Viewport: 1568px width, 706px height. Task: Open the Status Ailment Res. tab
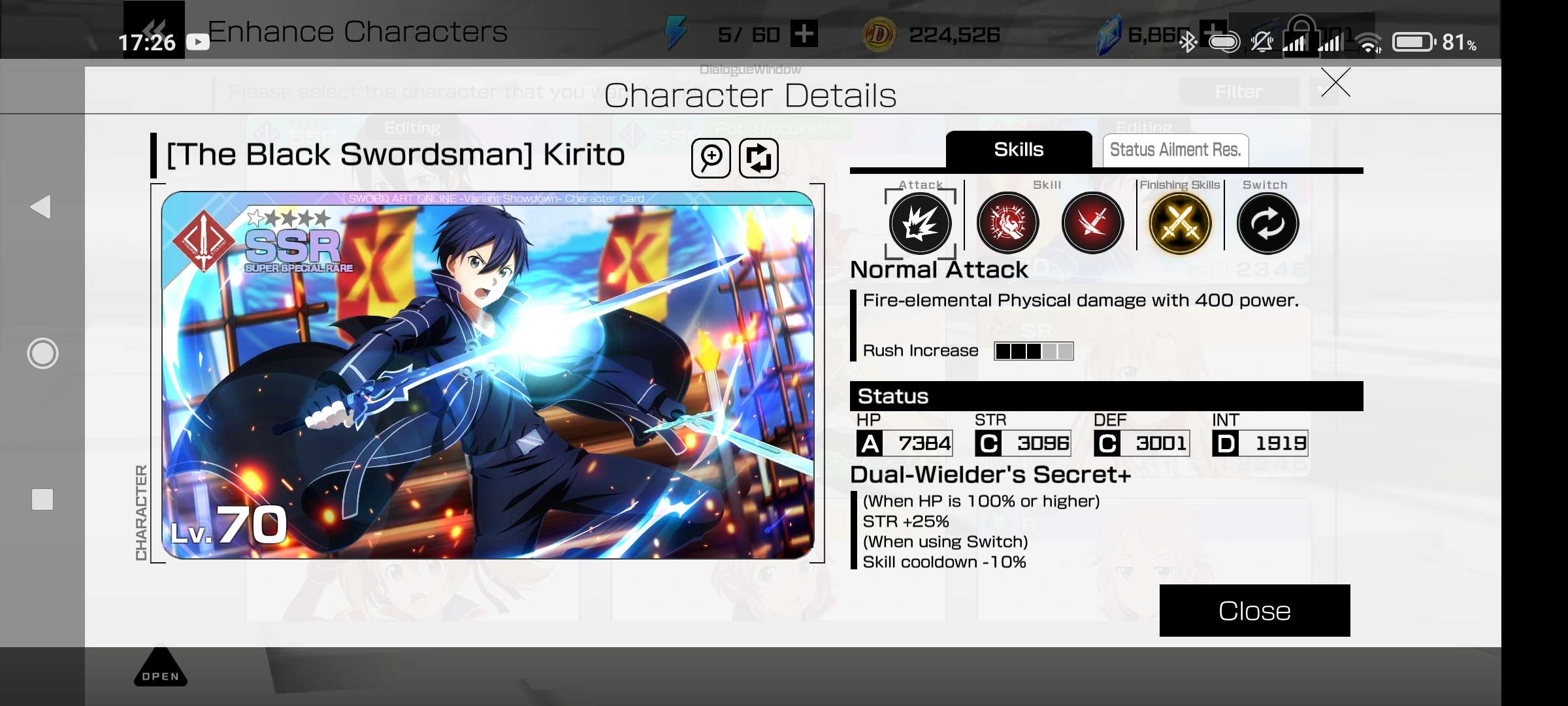coord(1175,150)
